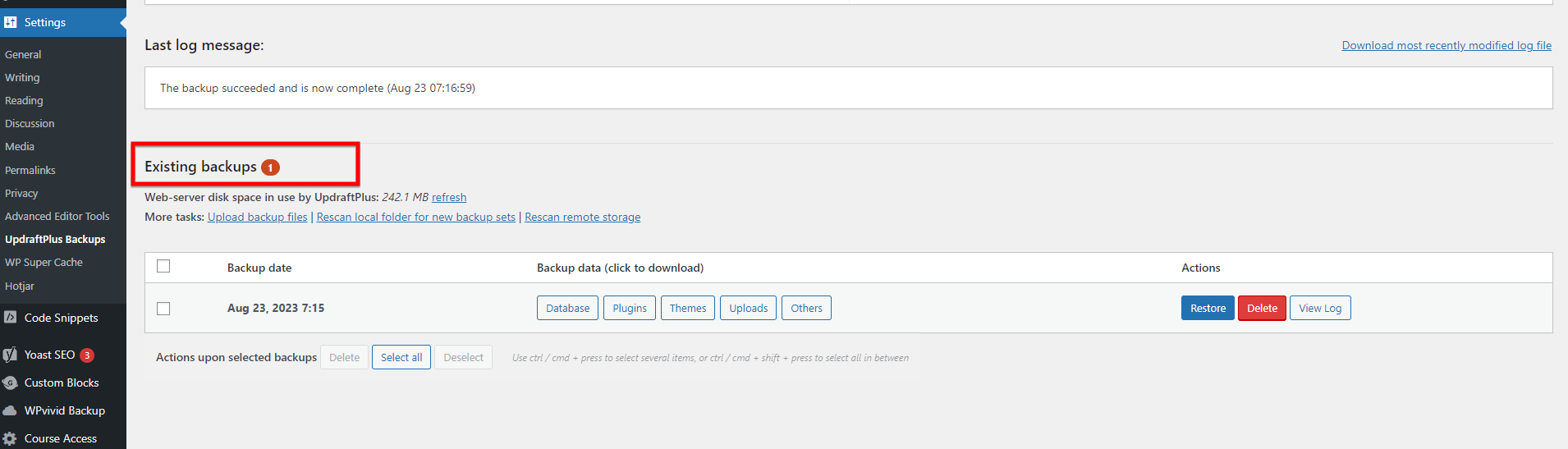Image resolution: width=1568 pixels, height=449 pixels.
Task: Open Code Snippets via its sidebar icon
Action: pyautogui.click(x=11, y=318)
